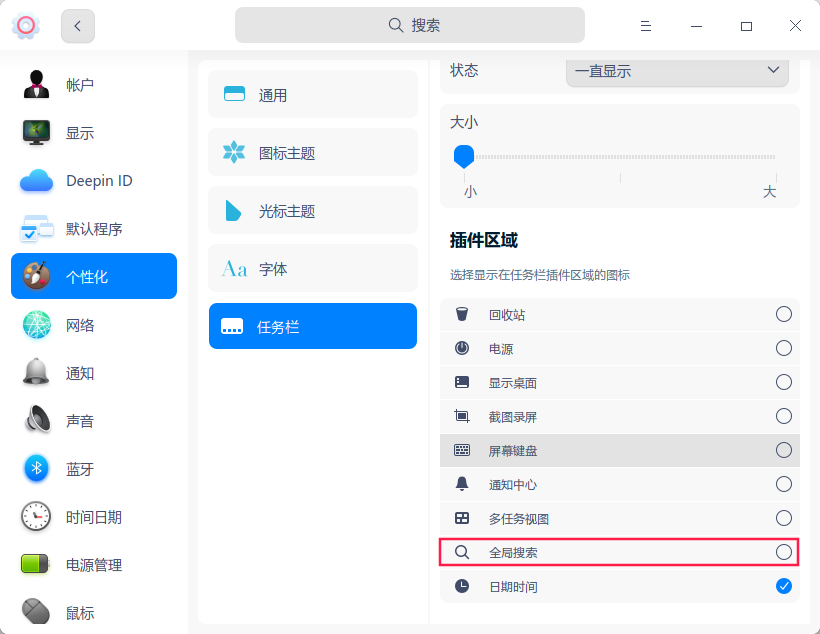Click the taskbar size (大小) slider handle
Viewport: 820px width, 634px height.
coord(463,156)
